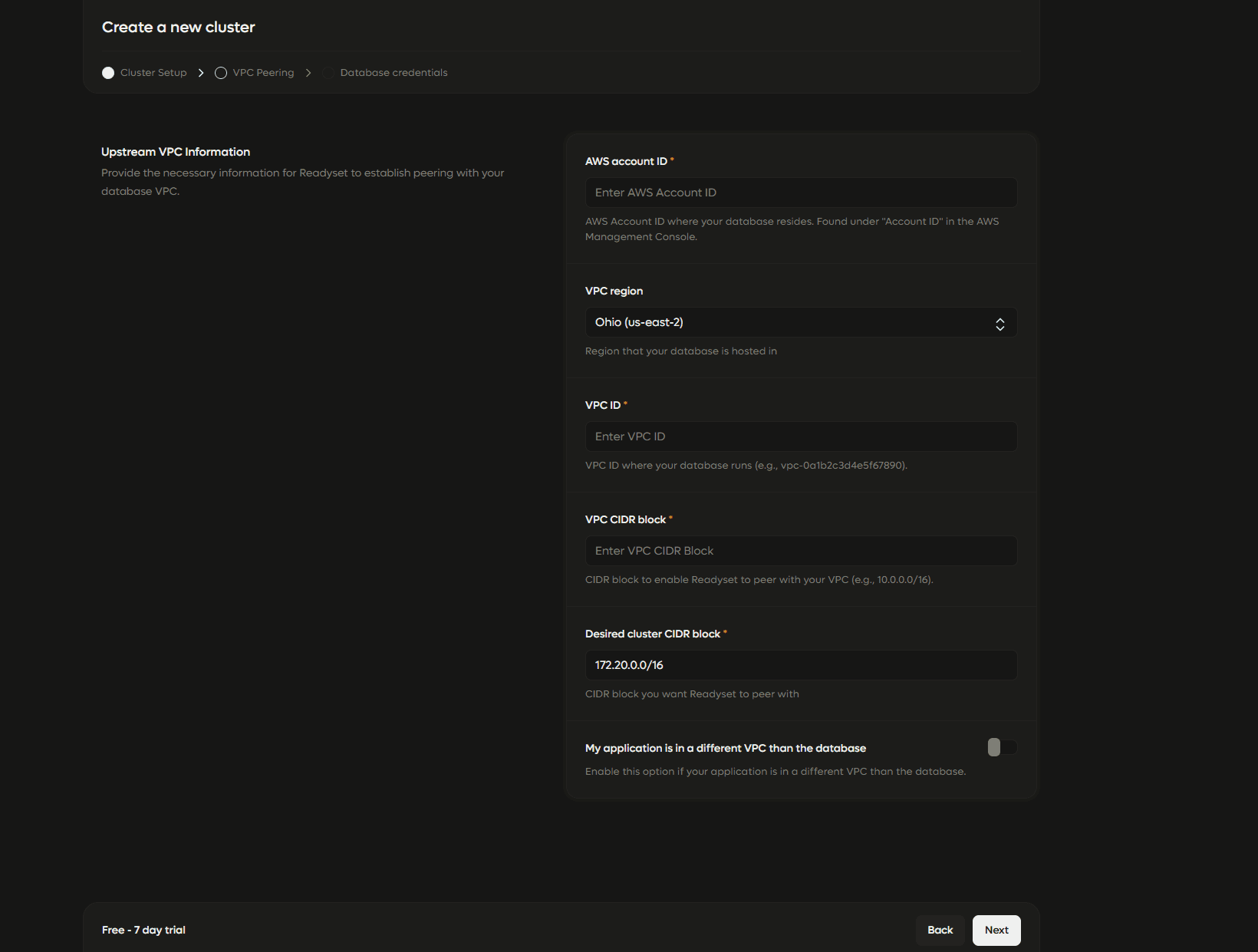The height and width of the screenshot is (952, 1258).
Task: Click the 'VPC CIDR block' label
Action: click(625, 519)
